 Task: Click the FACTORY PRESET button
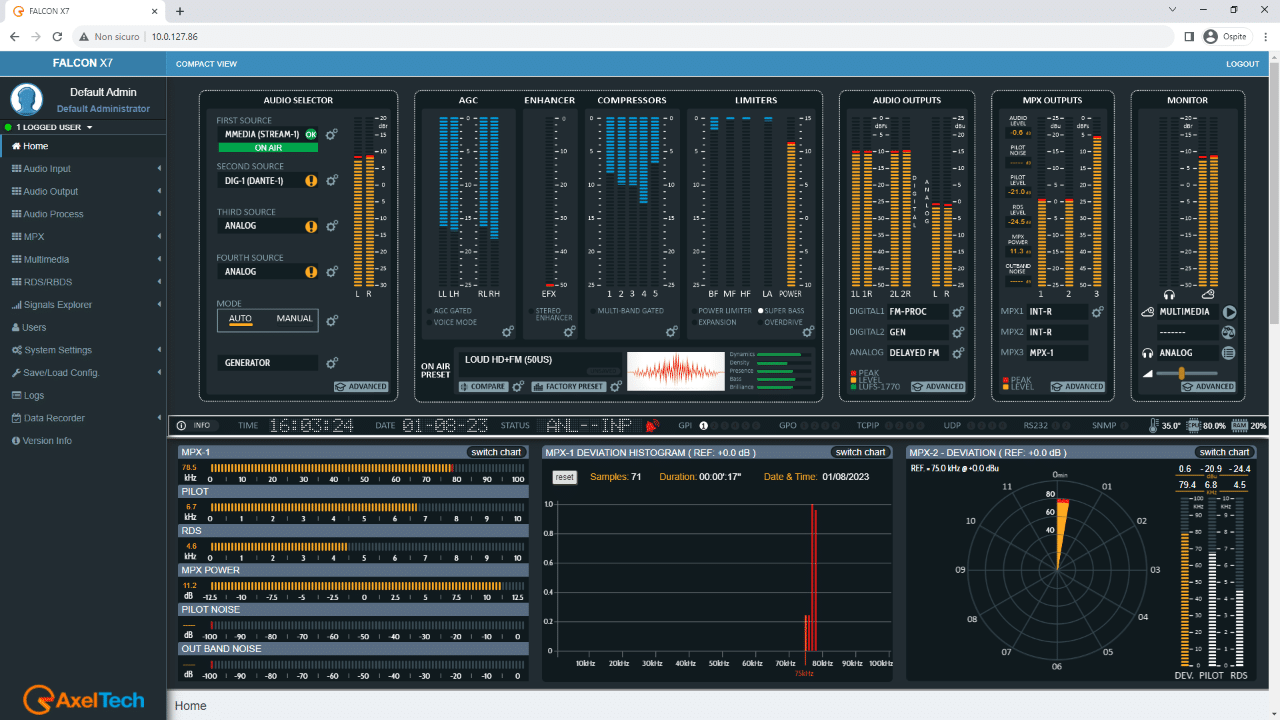(569, 386)
